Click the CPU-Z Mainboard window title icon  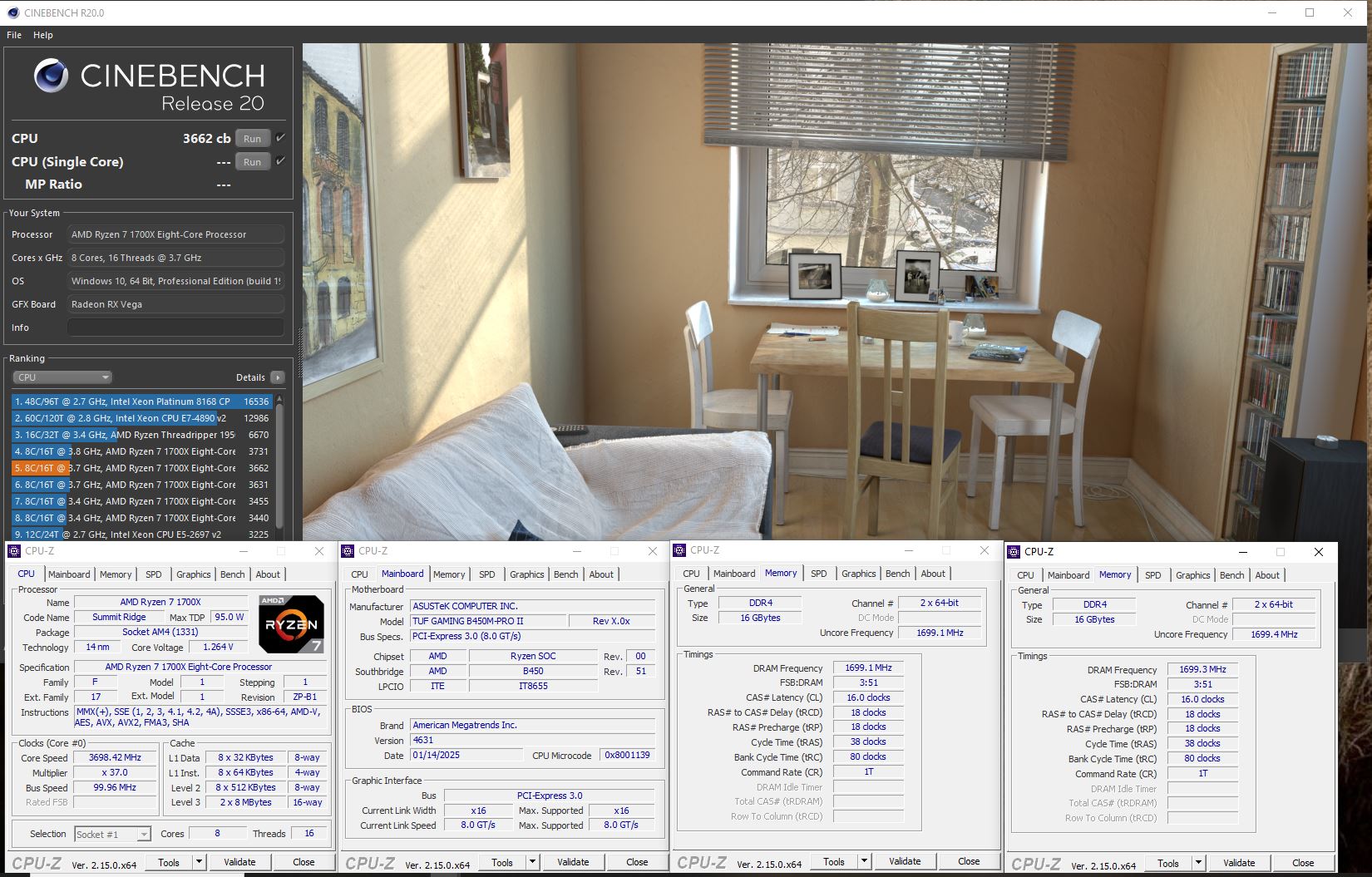[x=348, y=550]
